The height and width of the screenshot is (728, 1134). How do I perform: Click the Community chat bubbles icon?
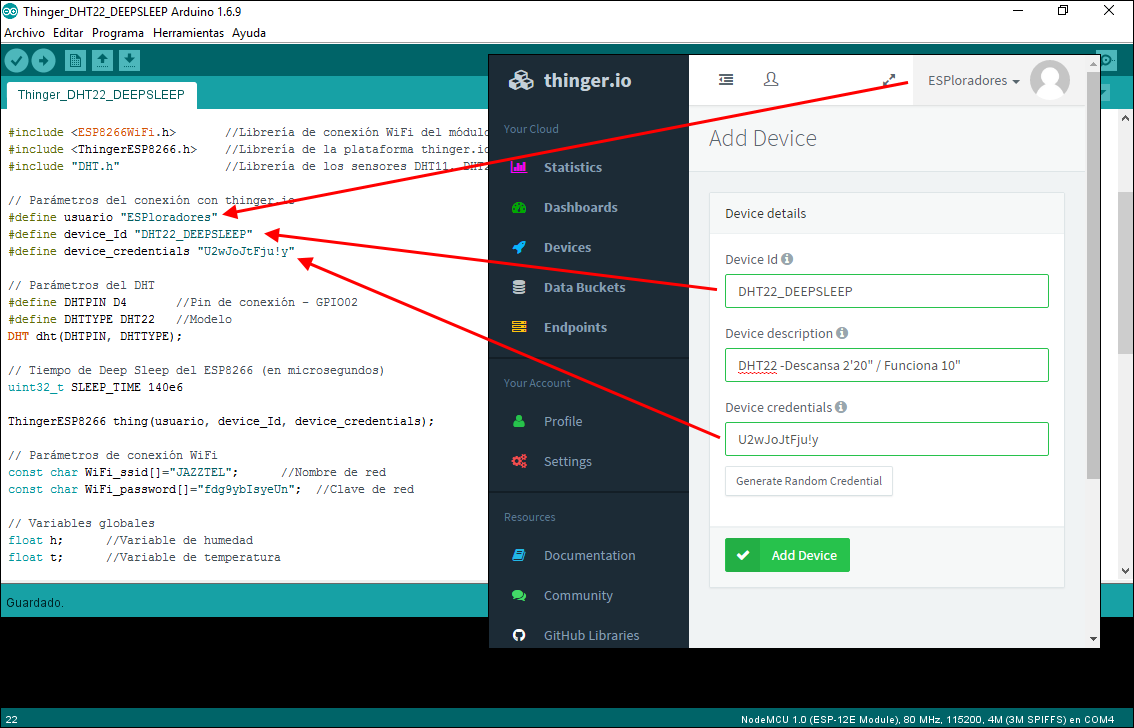point(519,596)
